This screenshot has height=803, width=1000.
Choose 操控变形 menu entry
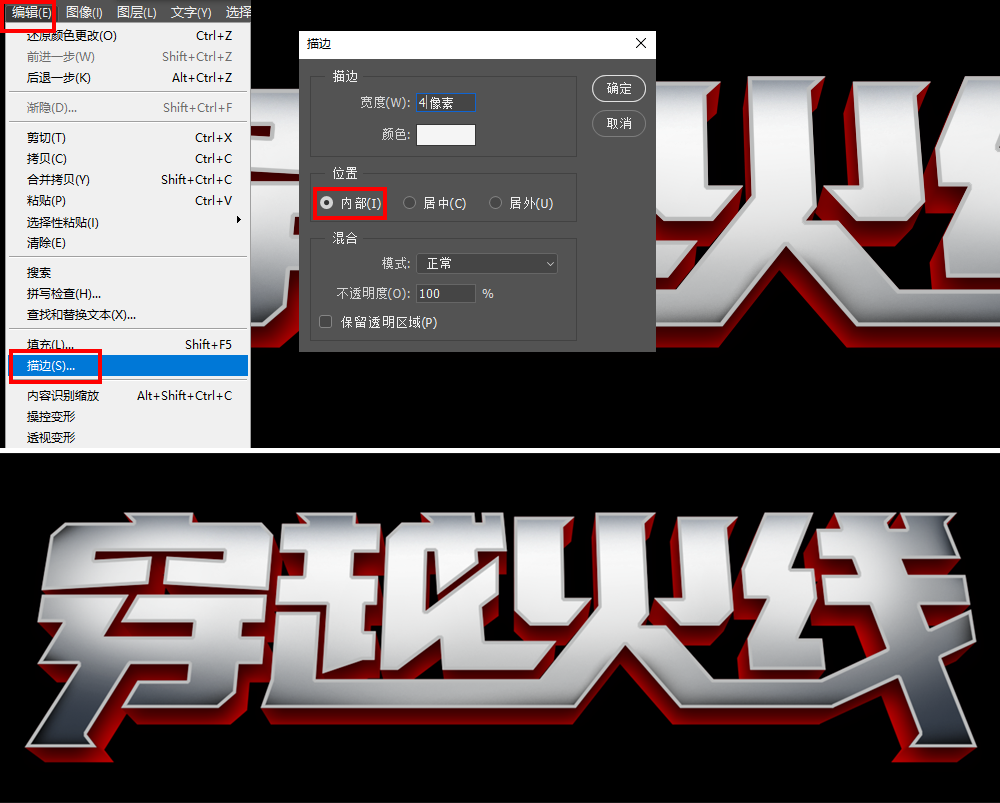pyautogui.click(x=128, y=416)
